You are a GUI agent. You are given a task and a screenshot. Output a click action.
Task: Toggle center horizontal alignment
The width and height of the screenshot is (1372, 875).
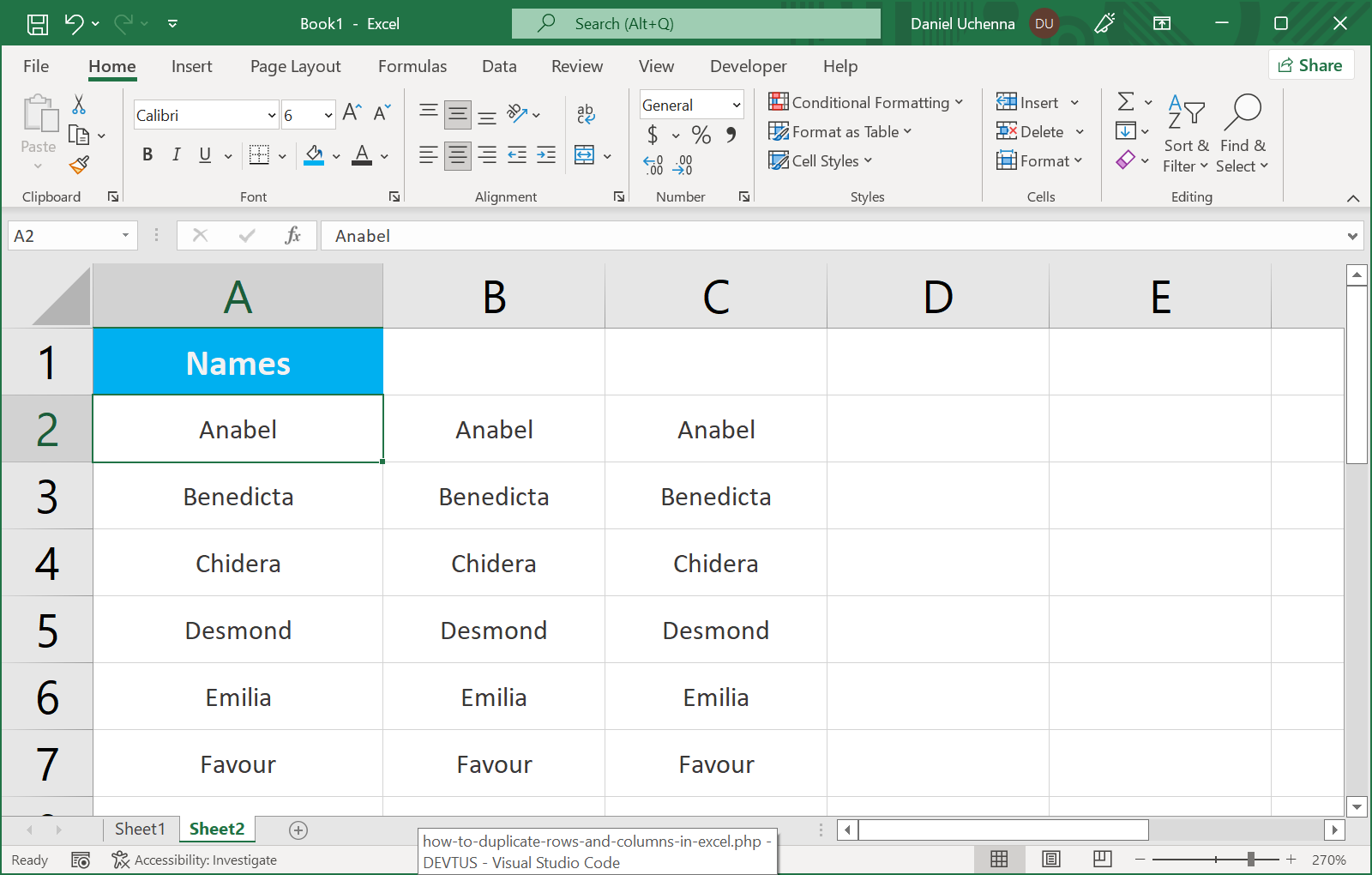coord(458,155)
